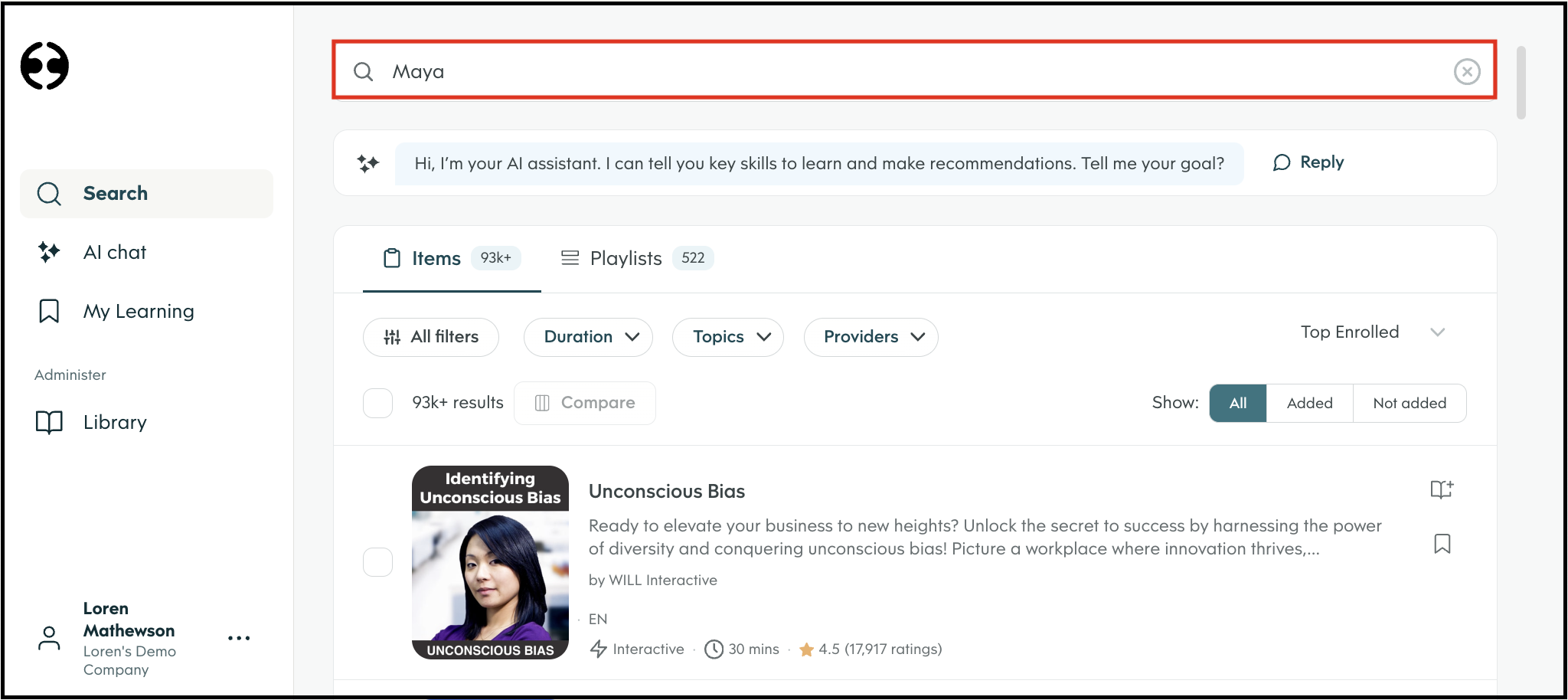Click the AI assistant sparkle icon
1568x700 pixels.
368,163
